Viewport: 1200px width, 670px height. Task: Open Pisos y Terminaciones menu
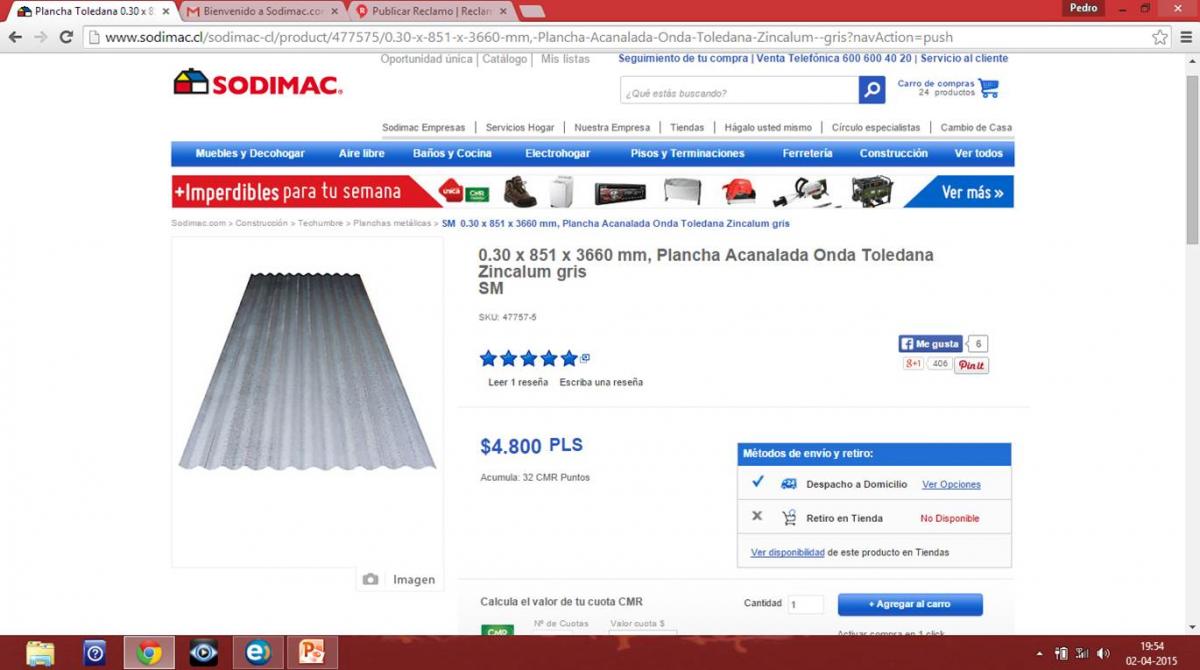click(688, 154)
